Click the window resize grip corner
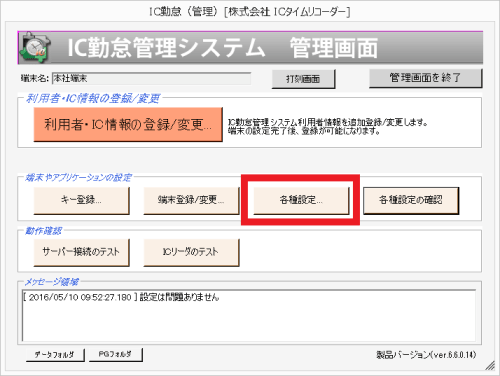The image size is (500, 376). pos(490,365)
